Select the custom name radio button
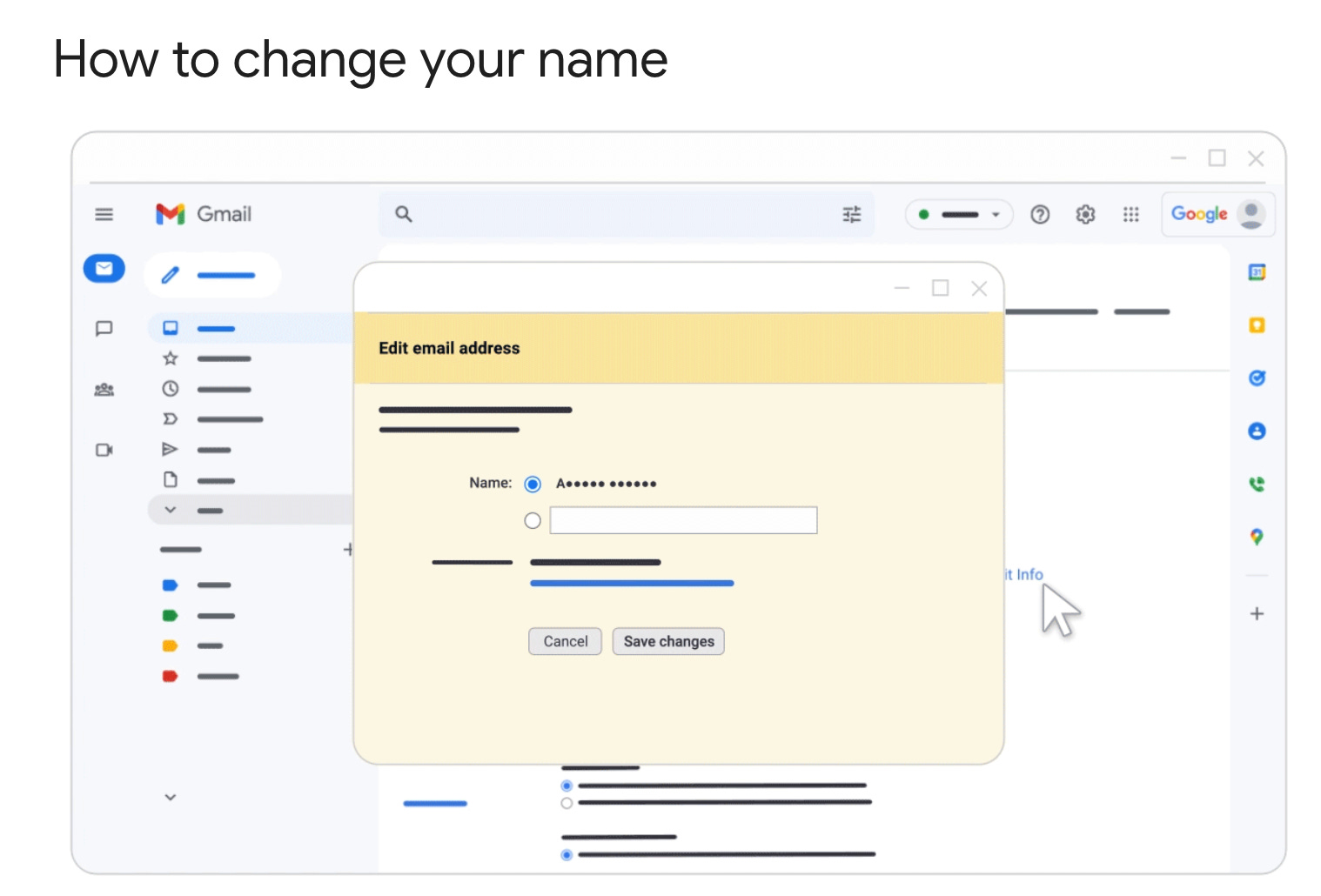1321x896 pixels. tap(533, 520)
